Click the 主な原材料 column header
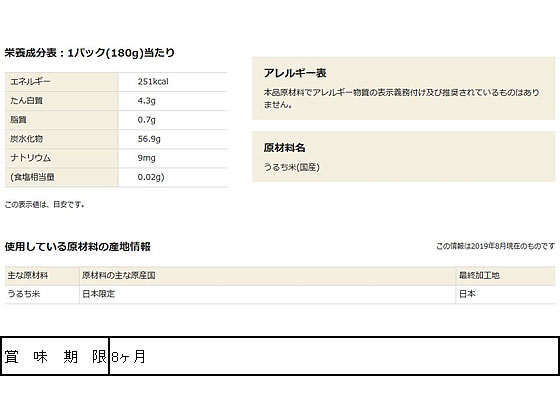Image resolution: width=560 pixels, height=420 pixels. pyautogui.click(x=28, y=276)
